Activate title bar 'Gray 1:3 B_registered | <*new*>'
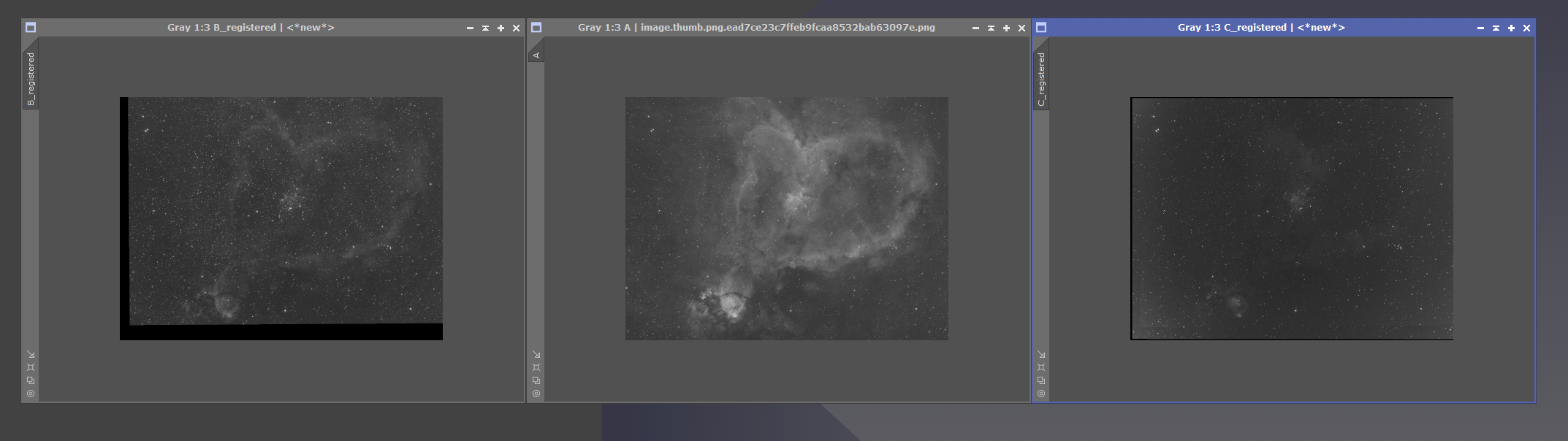The width and height of the screenshot is (1568, 441). click(251, 28)
